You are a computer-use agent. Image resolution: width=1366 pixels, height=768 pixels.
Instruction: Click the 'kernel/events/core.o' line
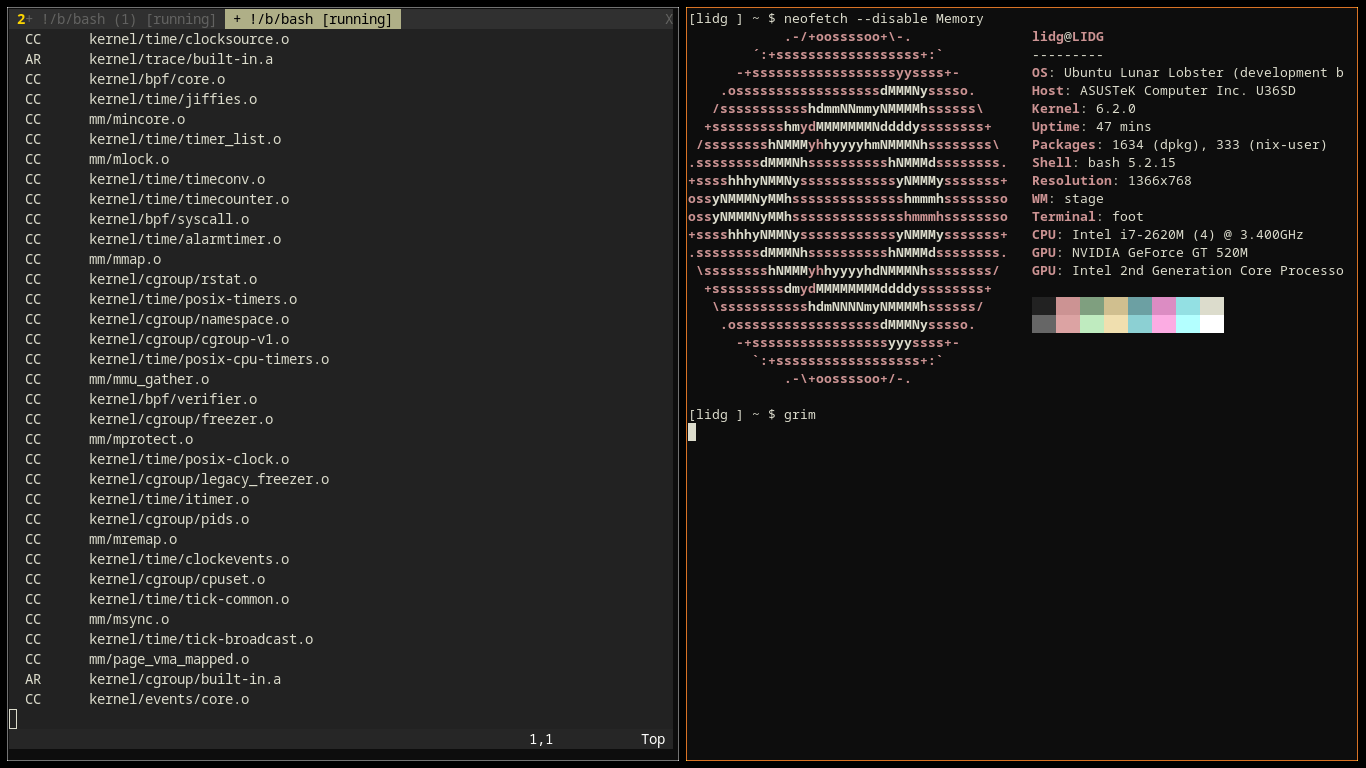tap(169, 699)
